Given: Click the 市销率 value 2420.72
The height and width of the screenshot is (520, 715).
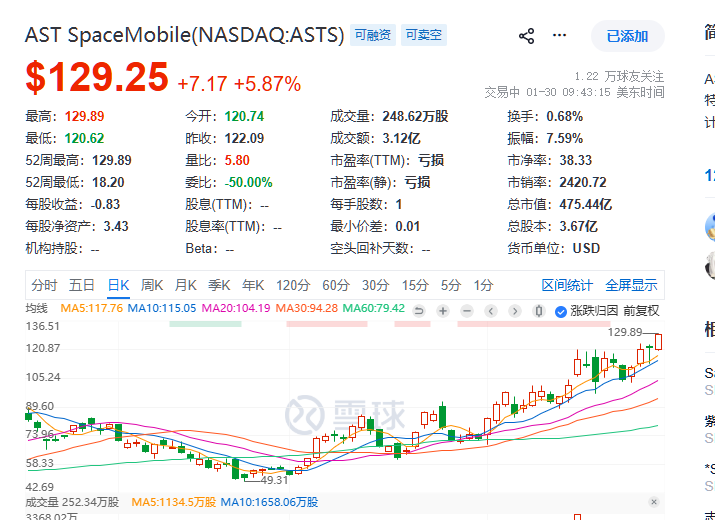Looking at the screenshot, I should pyautogui.click(x=583, y=182).
